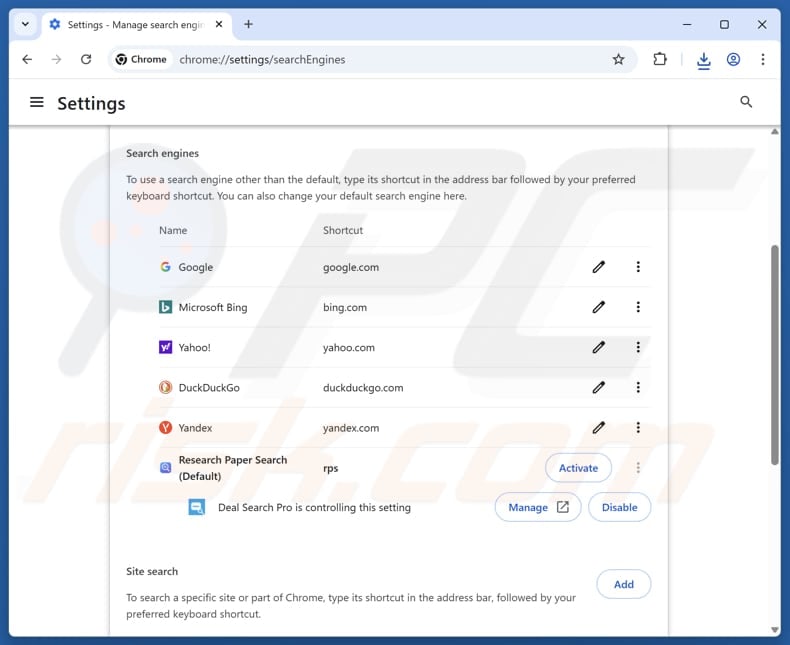Edit the DuckDuckGo search engine entry
Image resolution: width=790 pixels, height=645 pixels.
point(598,388)
